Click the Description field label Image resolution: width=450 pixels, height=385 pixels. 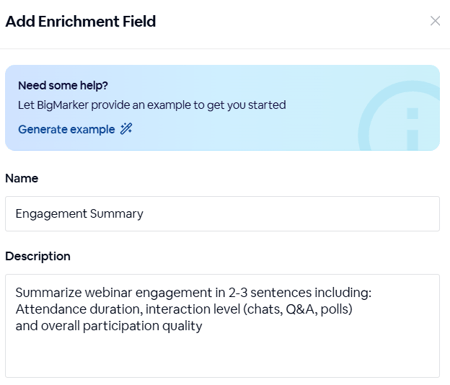pyautogui.click(x=38, y=256)
